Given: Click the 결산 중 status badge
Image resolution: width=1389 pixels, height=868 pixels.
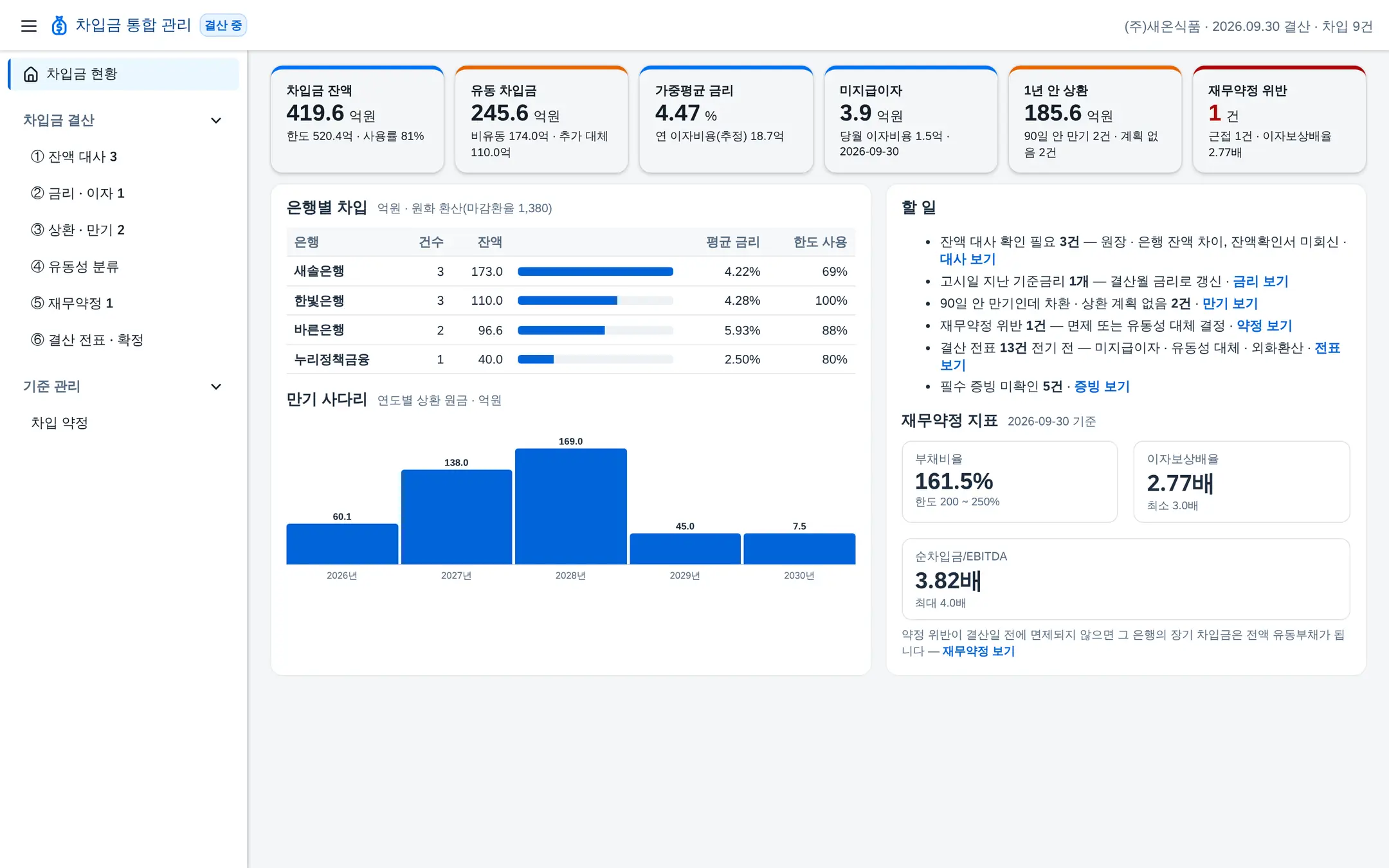Looking at the screenshot, I should pyautogui.click(x=223, y=26).
